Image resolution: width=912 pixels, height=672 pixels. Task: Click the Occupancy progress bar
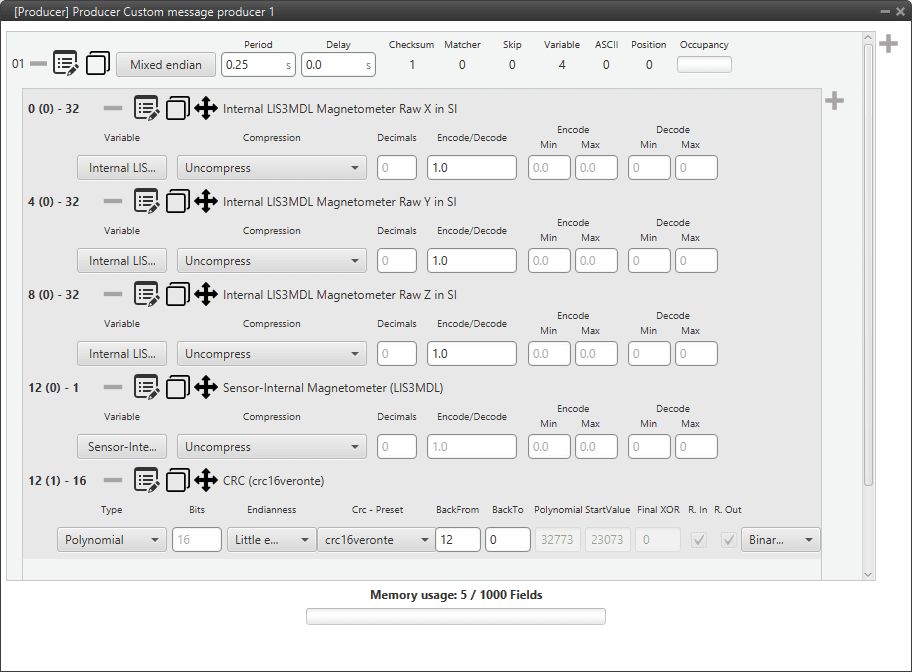click(704, 65)
